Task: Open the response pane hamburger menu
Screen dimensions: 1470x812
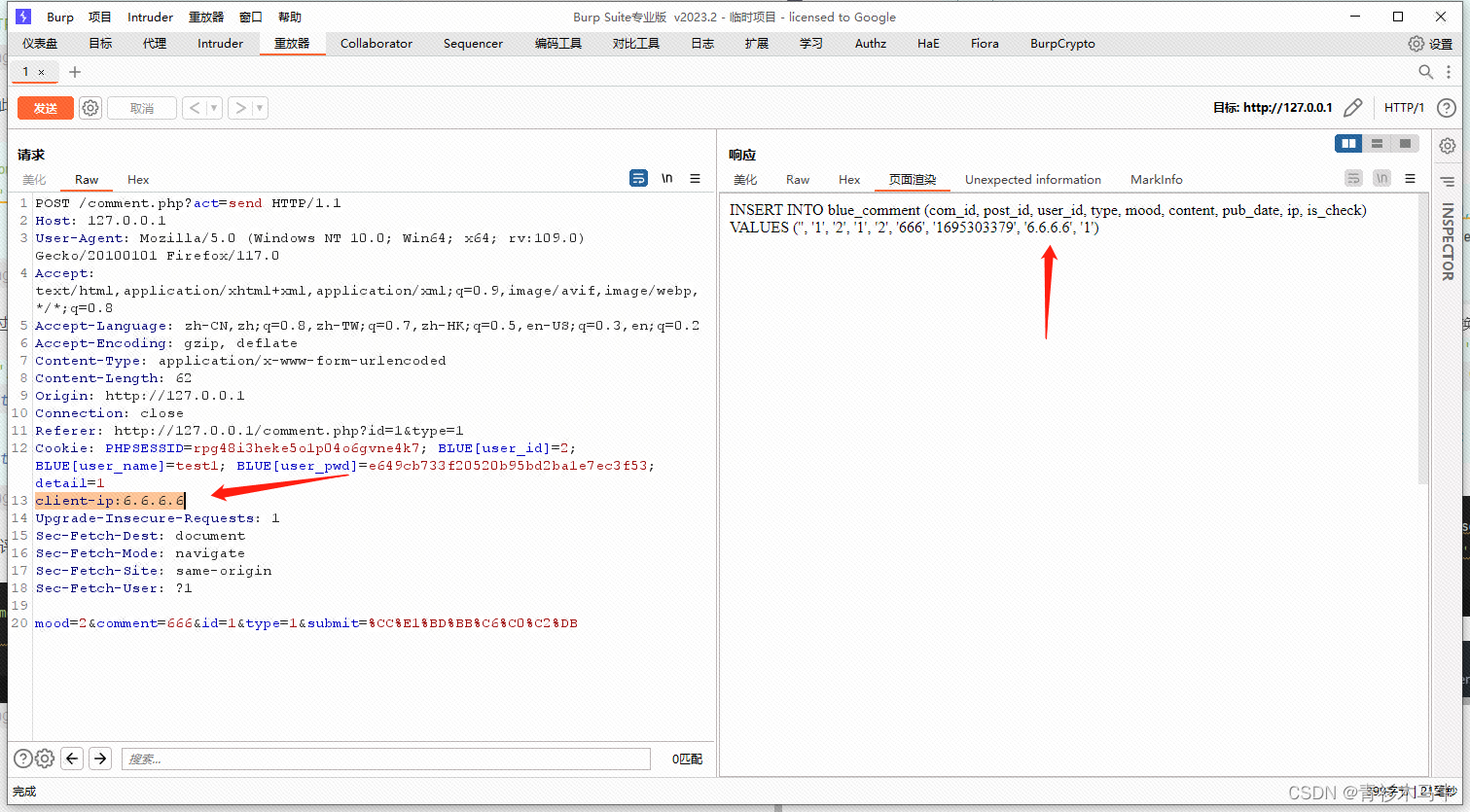Action: click(1410, 178)
